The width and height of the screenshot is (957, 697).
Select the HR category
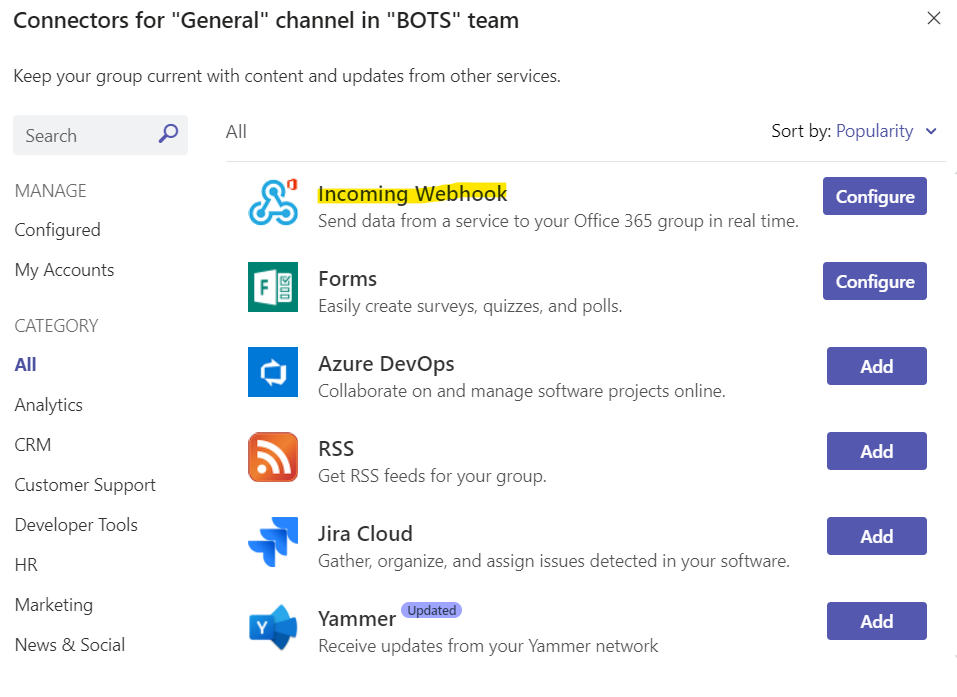pyautogui.click(x=26, y=565)
